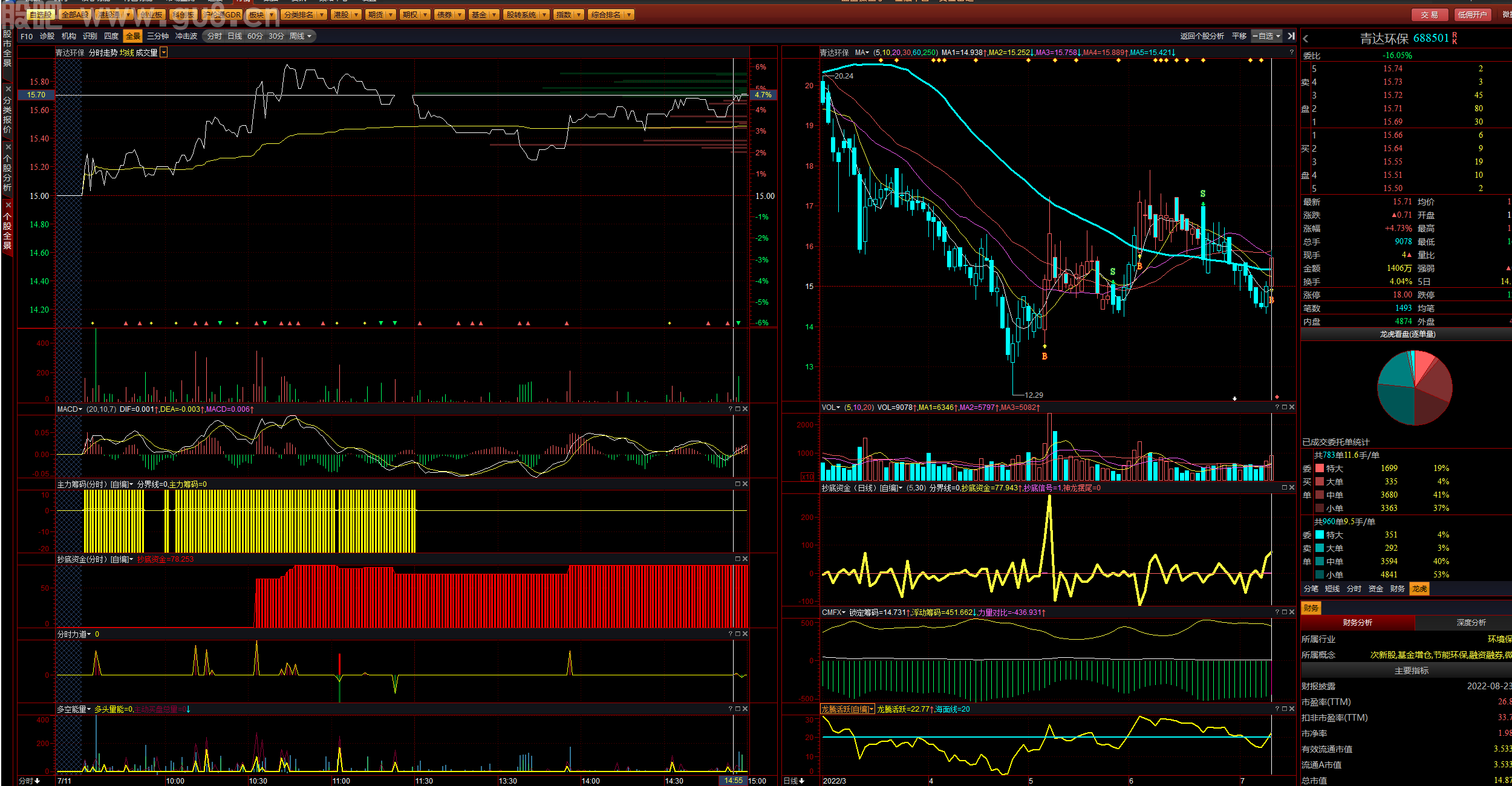1512x786 pixels.
Task: Open help on the daily K-line MA header
Action: [x=1292, y=53]
